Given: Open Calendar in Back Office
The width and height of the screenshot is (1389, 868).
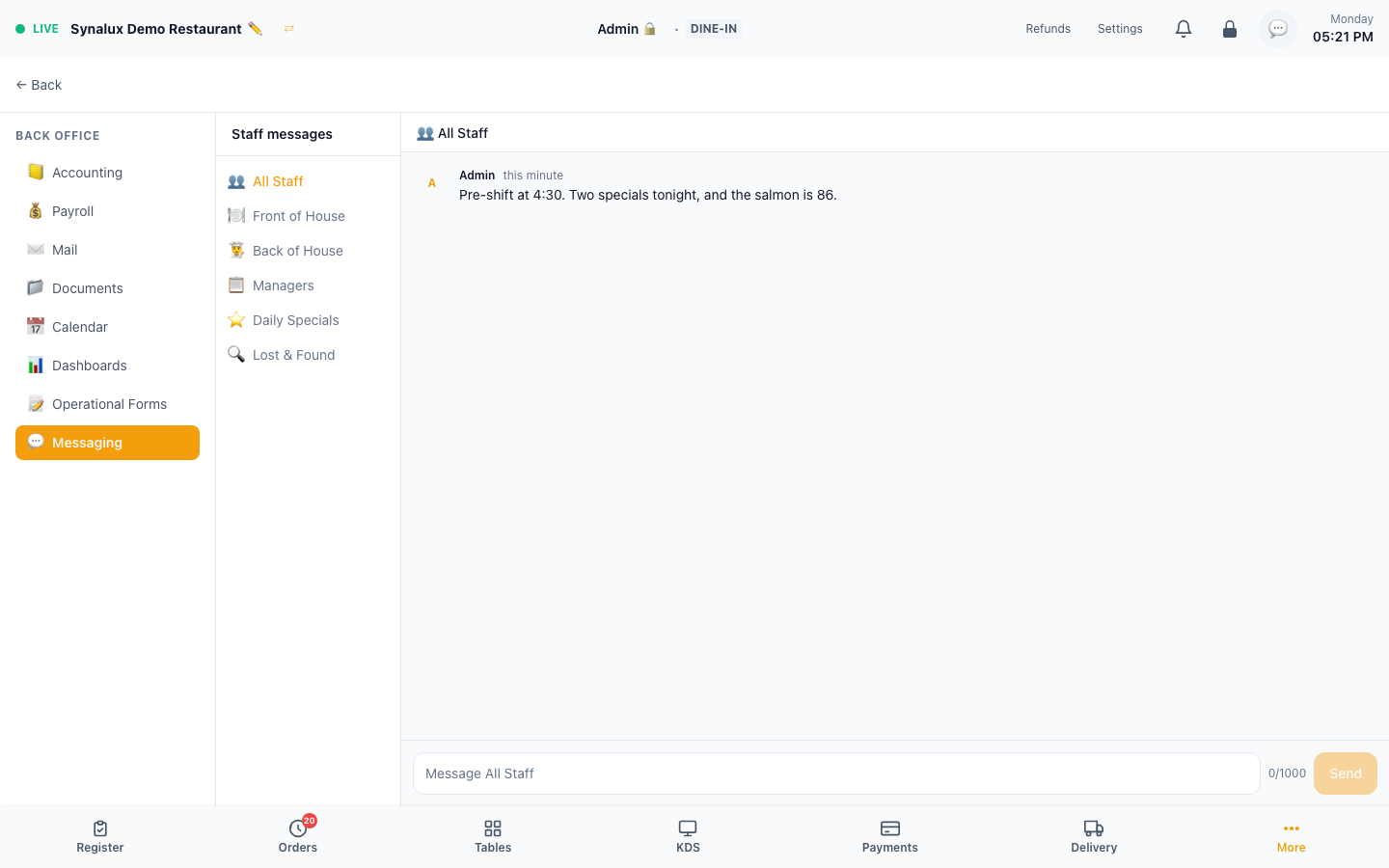Looking at the screenshot, I should 107,327.
